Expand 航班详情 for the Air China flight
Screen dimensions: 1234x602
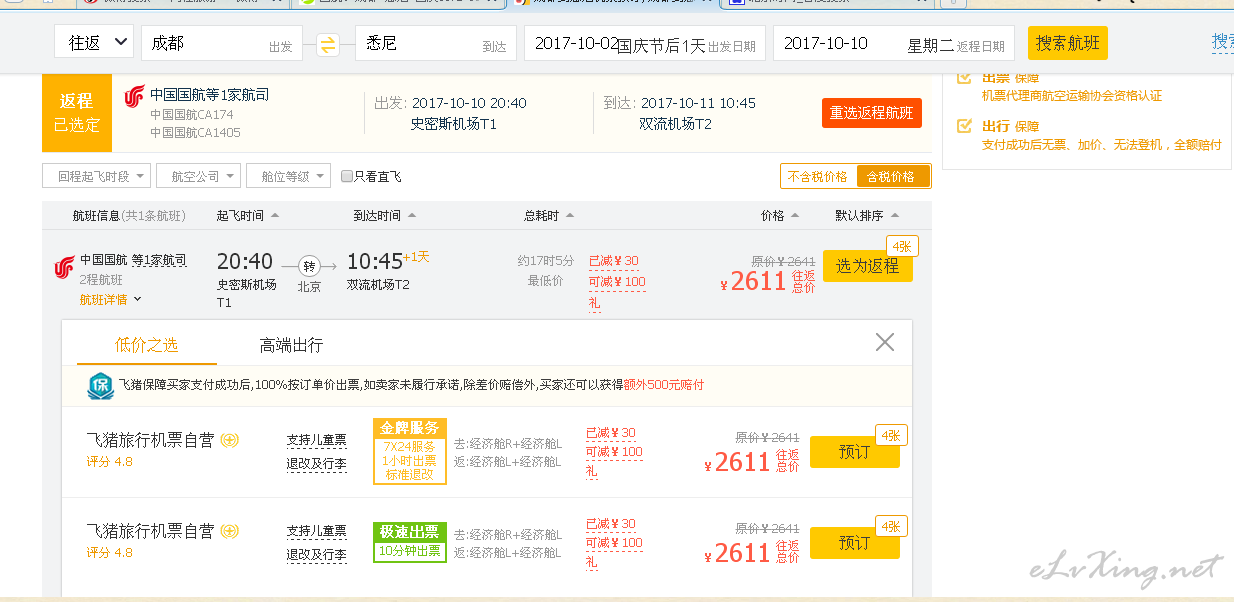pyautogui.click(x=111, y=299)
